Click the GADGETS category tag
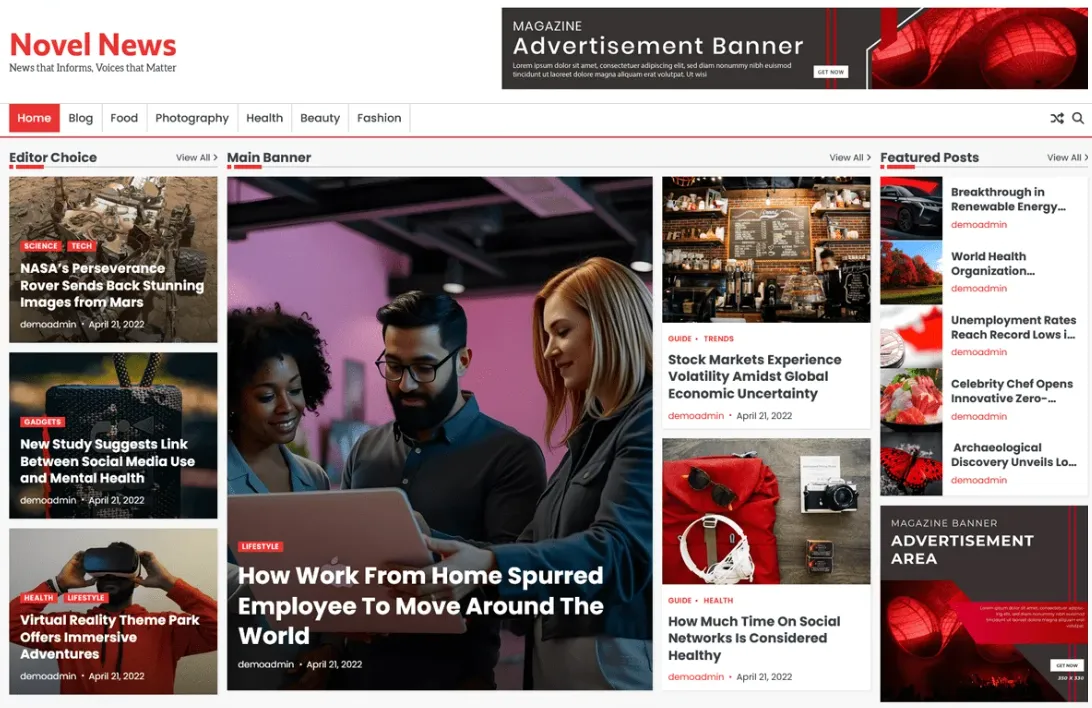Viewport: 1092px width, 708px height. coord(42,422)
